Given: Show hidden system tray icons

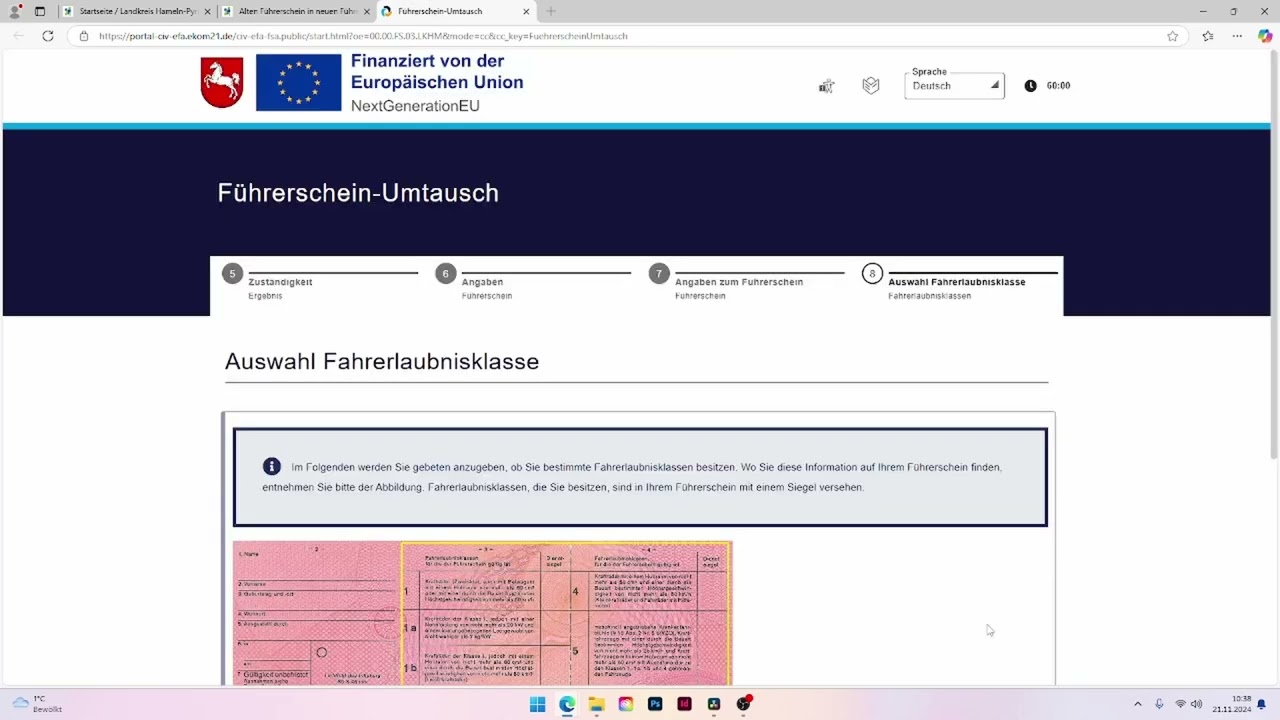Looking at the screenshot, I should pyautogui.click(x=1137, y=704).
